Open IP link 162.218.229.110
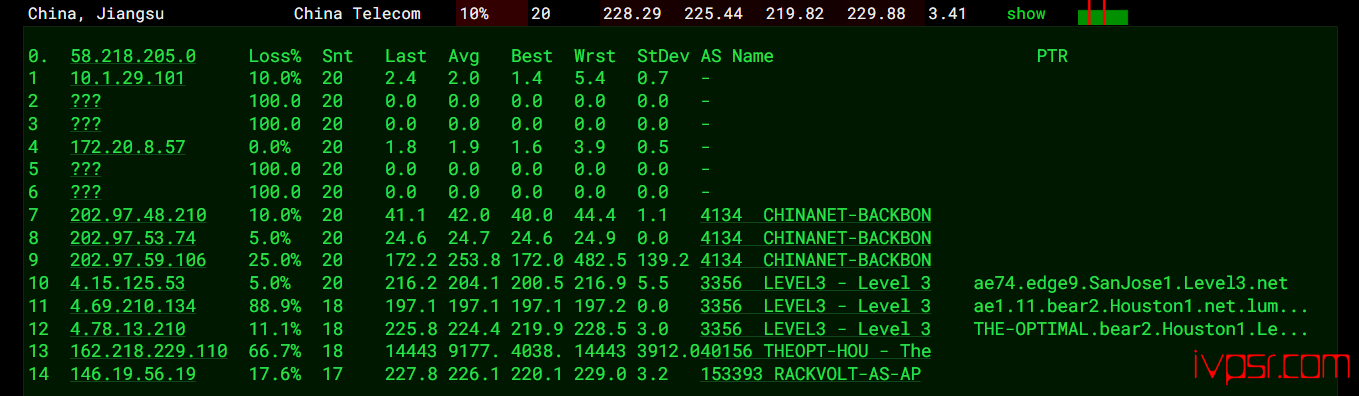This screenshot has height=396, width=1359. point(149,351)
